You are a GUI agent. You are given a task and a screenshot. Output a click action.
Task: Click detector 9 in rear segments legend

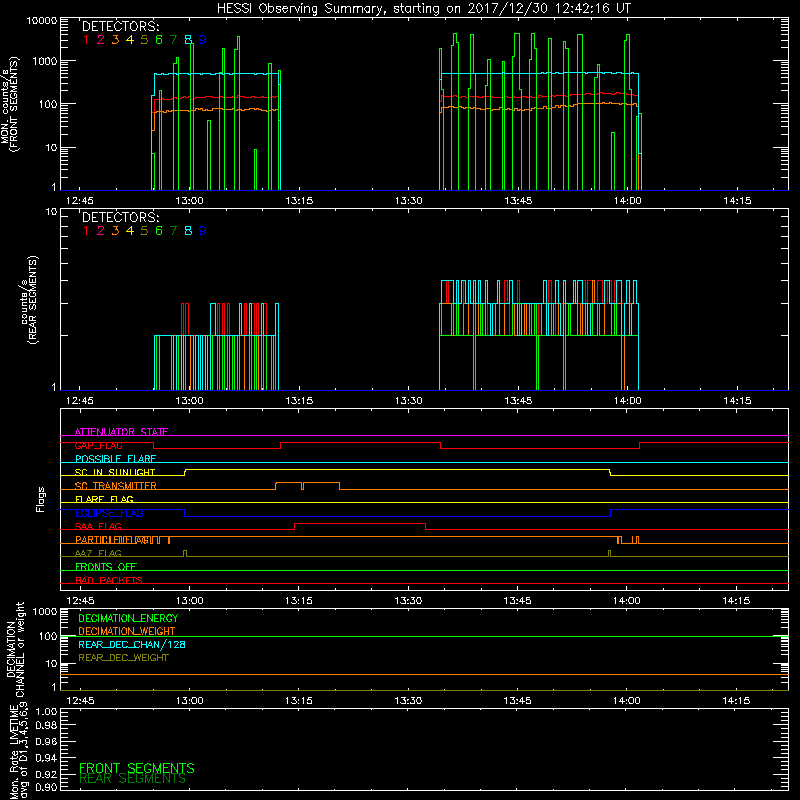coord(203,231)
